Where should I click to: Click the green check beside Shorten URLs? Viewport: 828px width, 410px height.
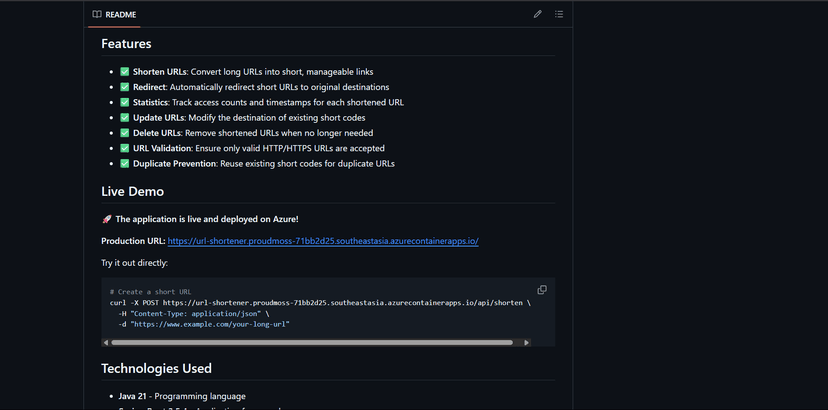[125, 71]
